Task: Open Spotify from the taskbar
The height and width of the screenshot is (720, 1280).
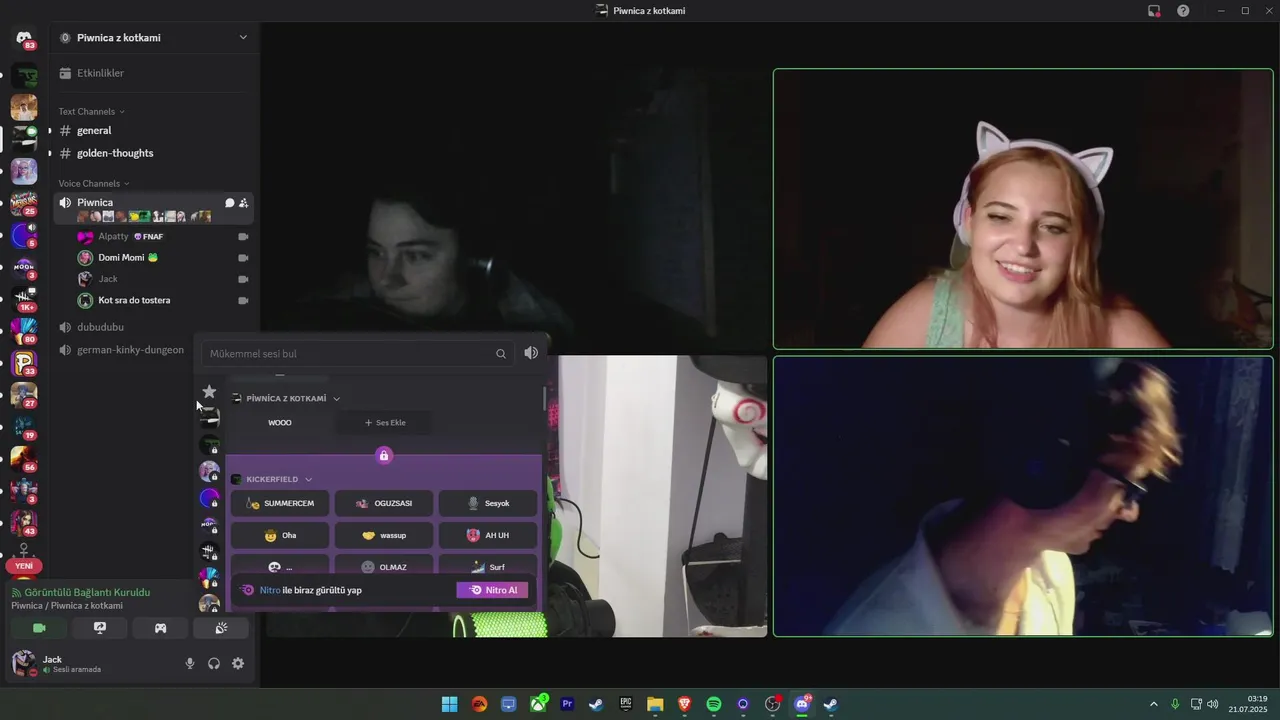Action: coord(714,704)
